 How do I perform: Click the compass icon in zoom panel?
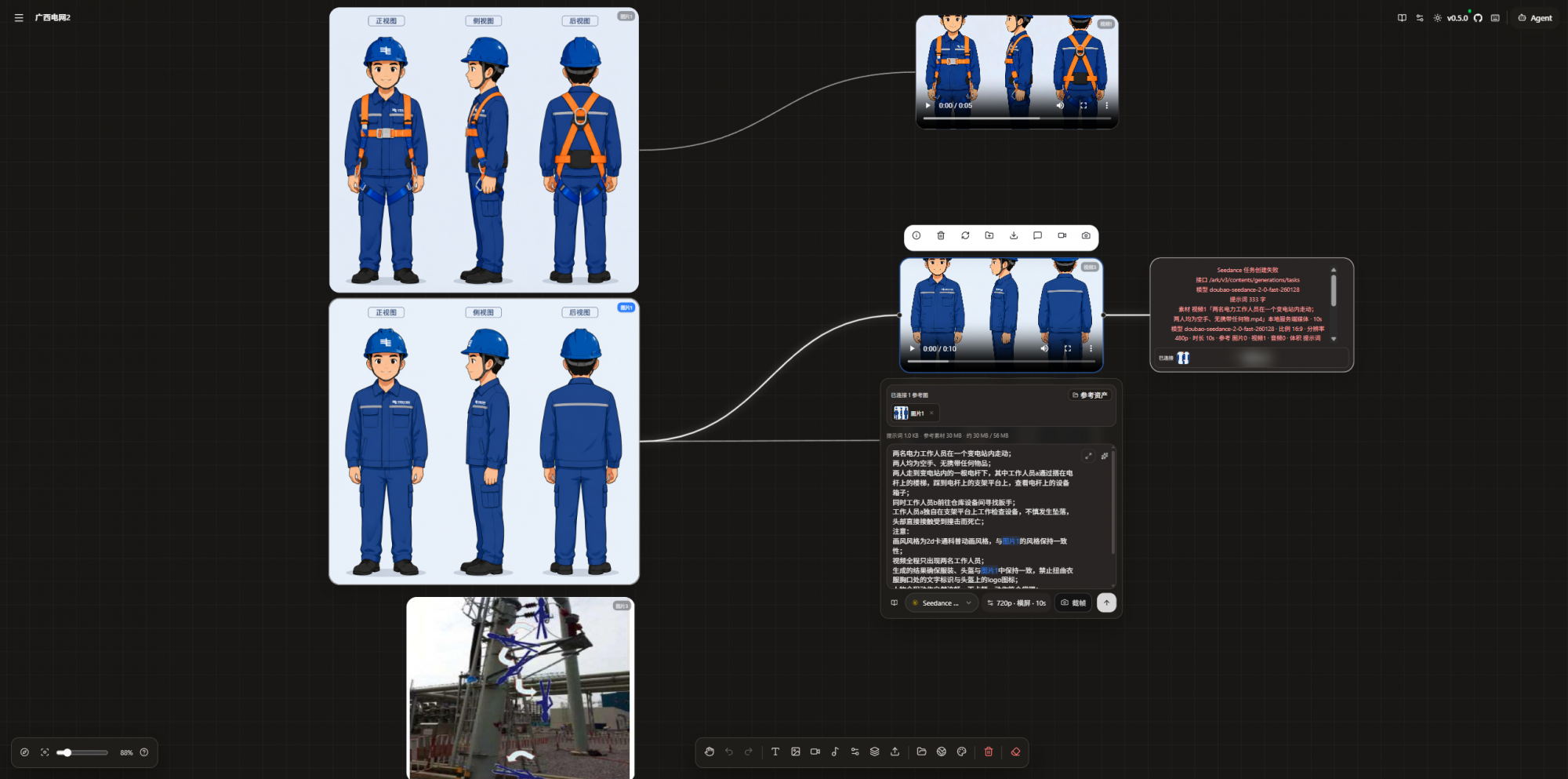pyautogui.click(x=24, y=752)
